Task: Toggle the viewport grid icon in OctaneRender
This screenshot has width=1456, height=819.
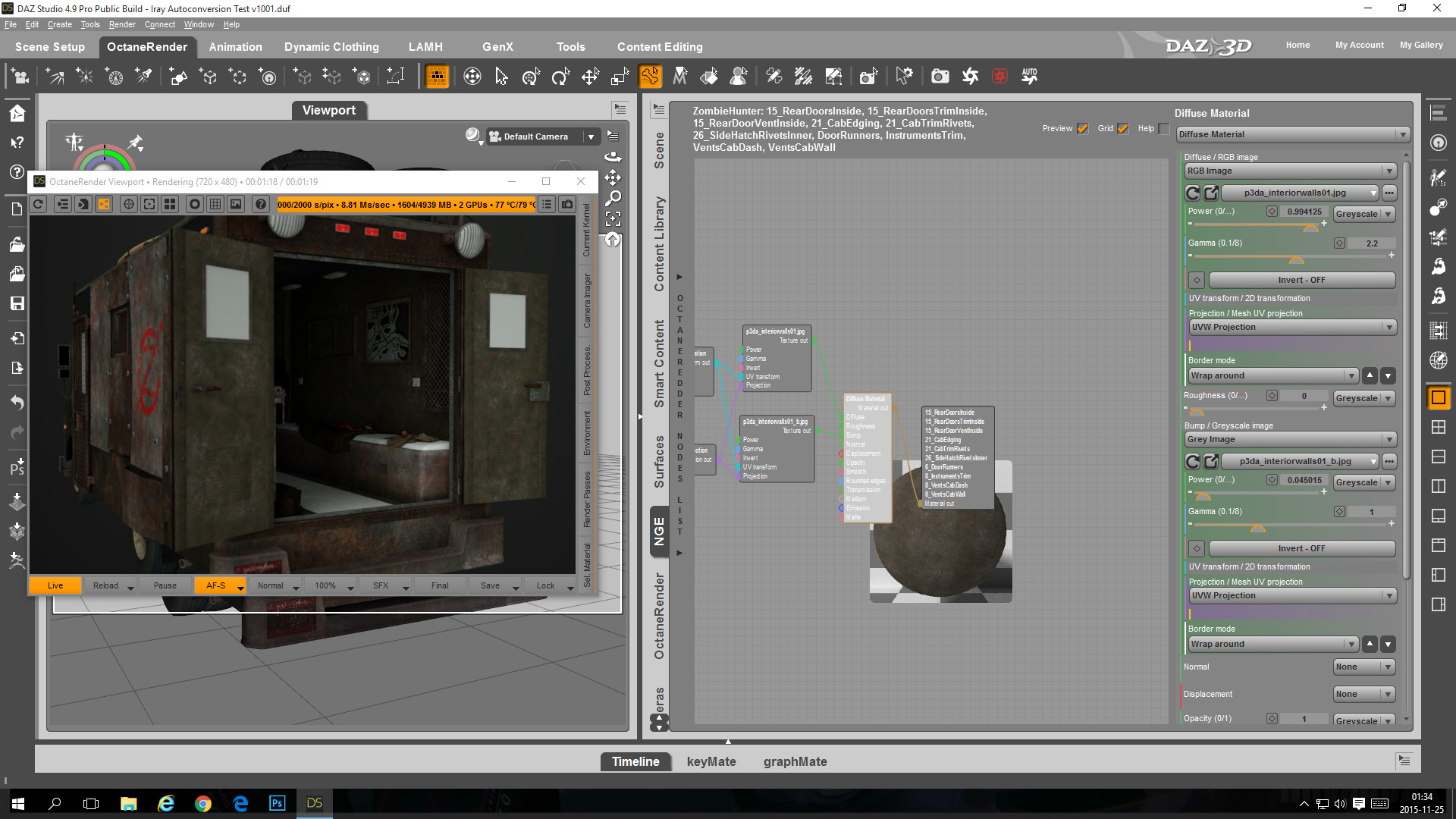Action: 215,204
